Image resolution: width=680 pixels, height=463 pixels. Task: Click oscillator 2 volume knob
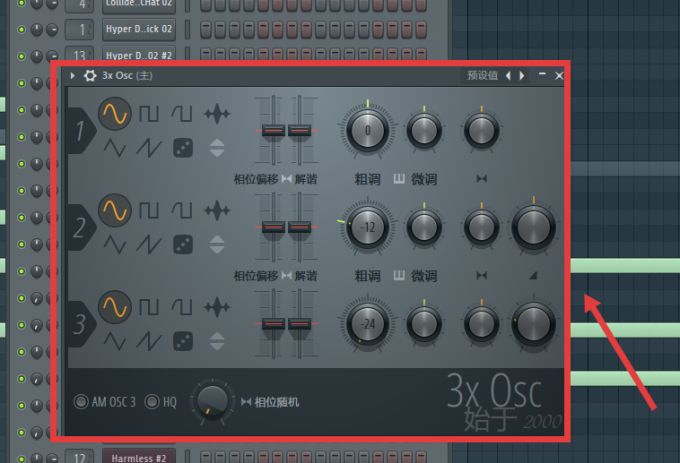(533, 227)
